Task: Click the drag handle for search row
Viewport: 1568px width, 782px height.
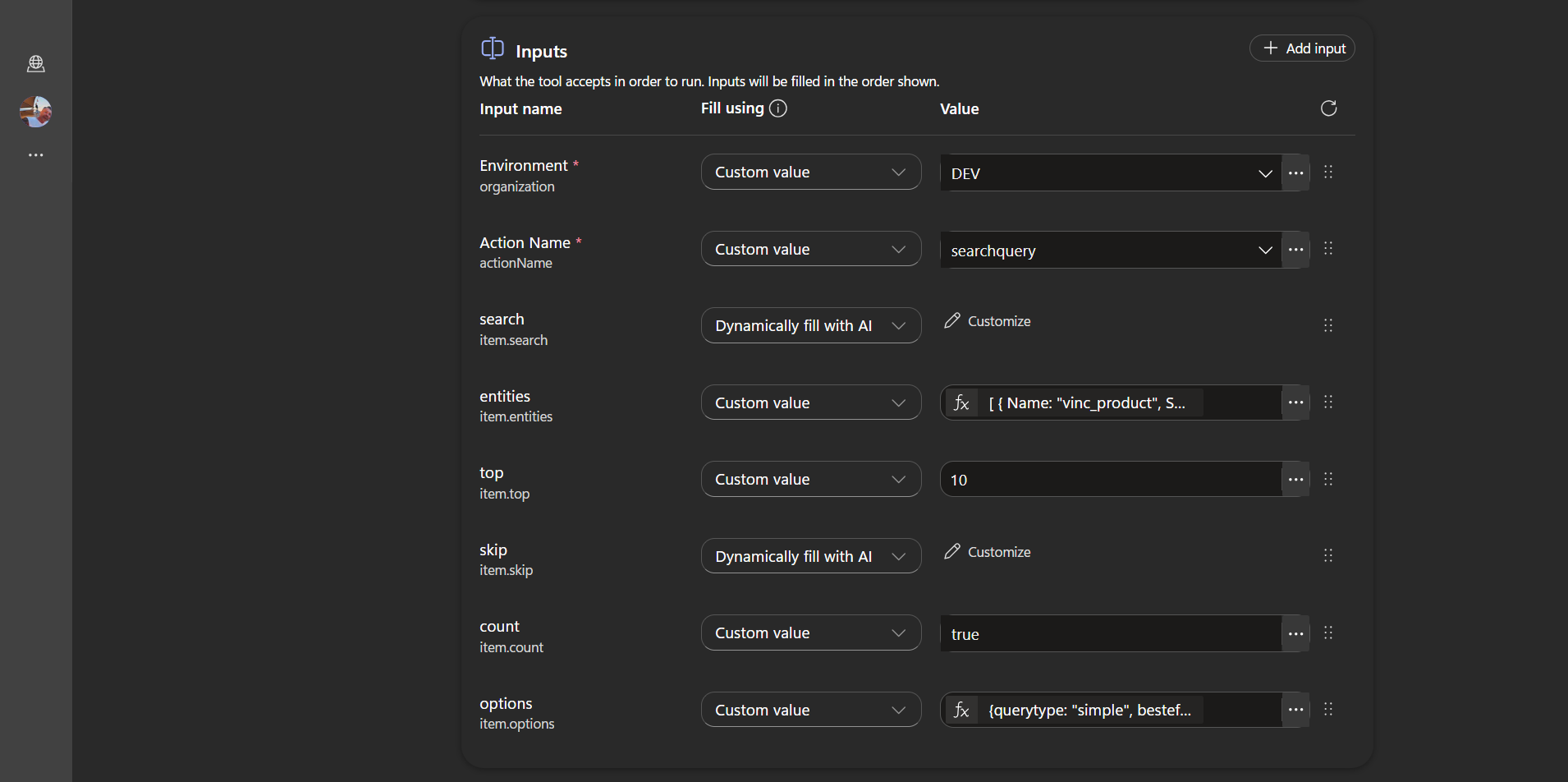Action: [x=1328, y=325]
